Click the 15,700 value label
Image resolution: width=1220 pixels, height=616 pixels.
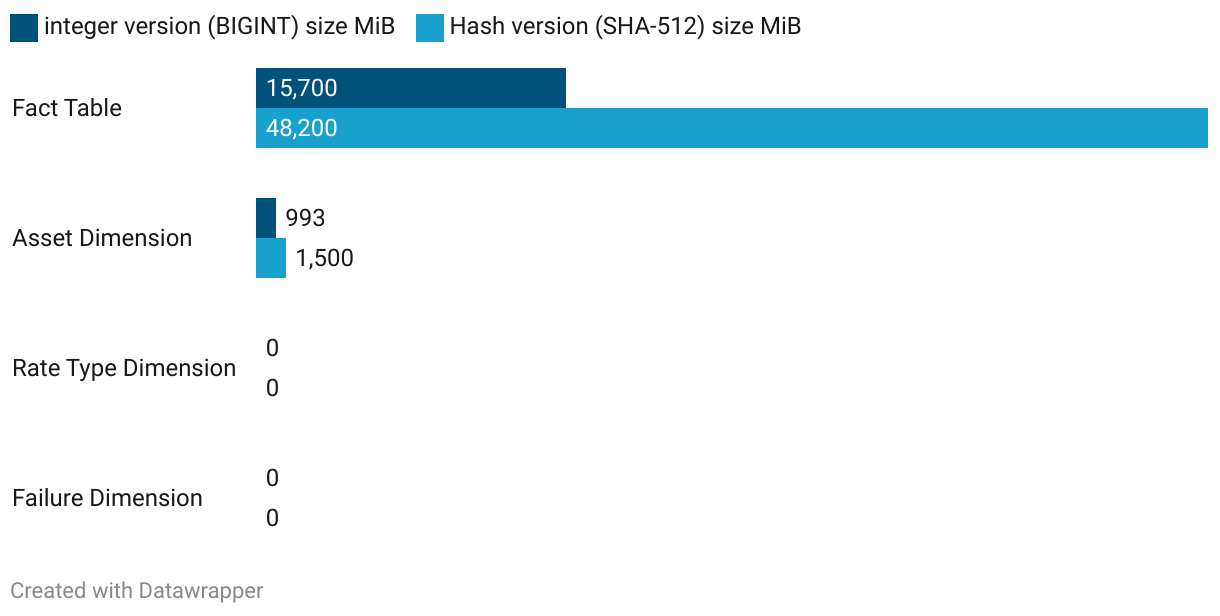pyautogui.click(x=302, y=88)
